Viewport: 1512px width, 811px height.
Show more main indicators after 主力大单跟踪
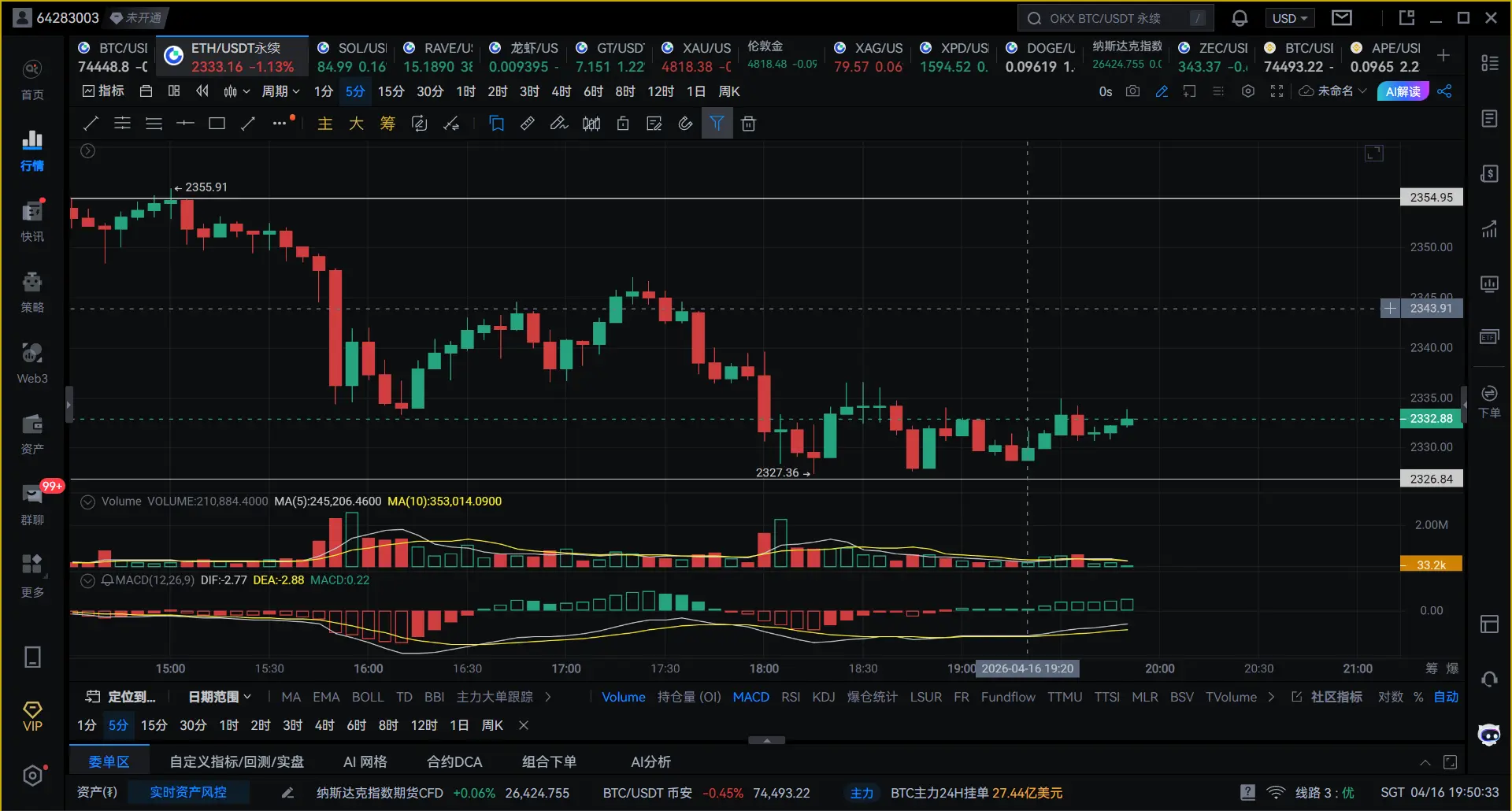tap(548, 697)
